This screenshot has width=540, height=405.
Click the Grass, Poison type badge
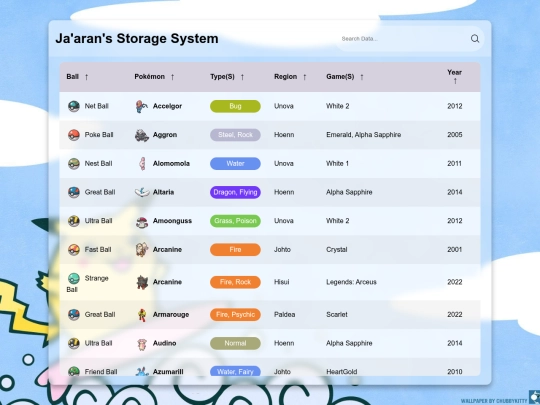tap(235, 221)
